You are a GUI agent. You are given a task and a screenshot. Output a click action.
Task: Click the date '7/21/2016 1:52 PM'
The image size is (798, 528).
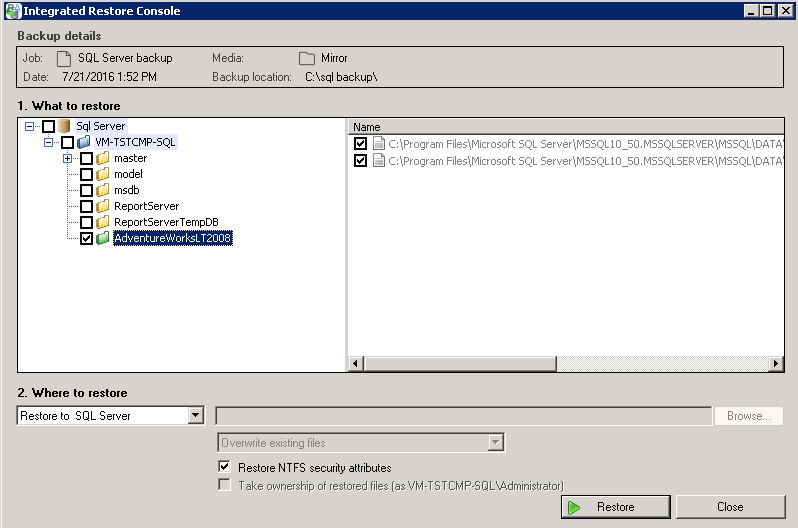coord(109,77)
